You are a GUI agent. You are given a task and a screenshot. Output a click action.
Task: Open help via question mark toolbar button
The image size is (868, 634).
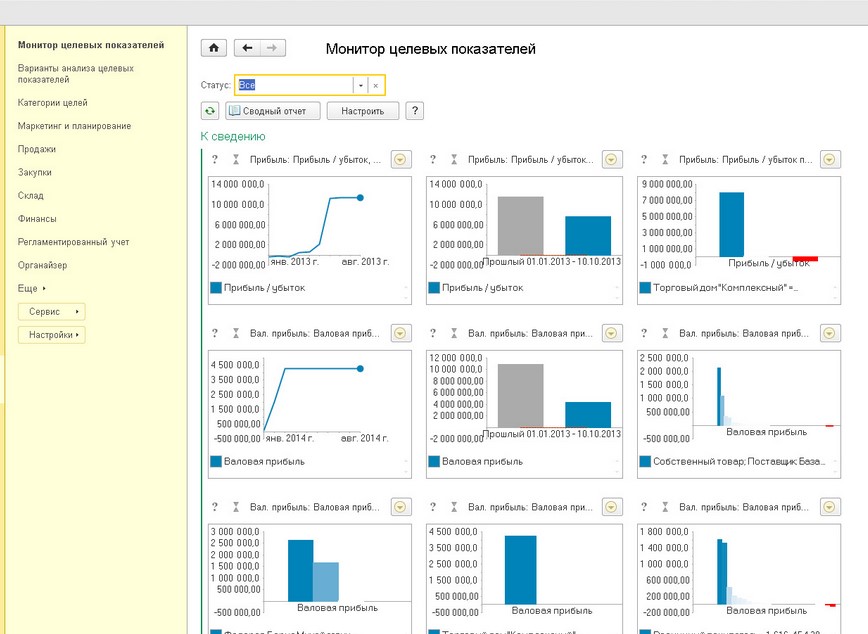(x=414, y=111)
